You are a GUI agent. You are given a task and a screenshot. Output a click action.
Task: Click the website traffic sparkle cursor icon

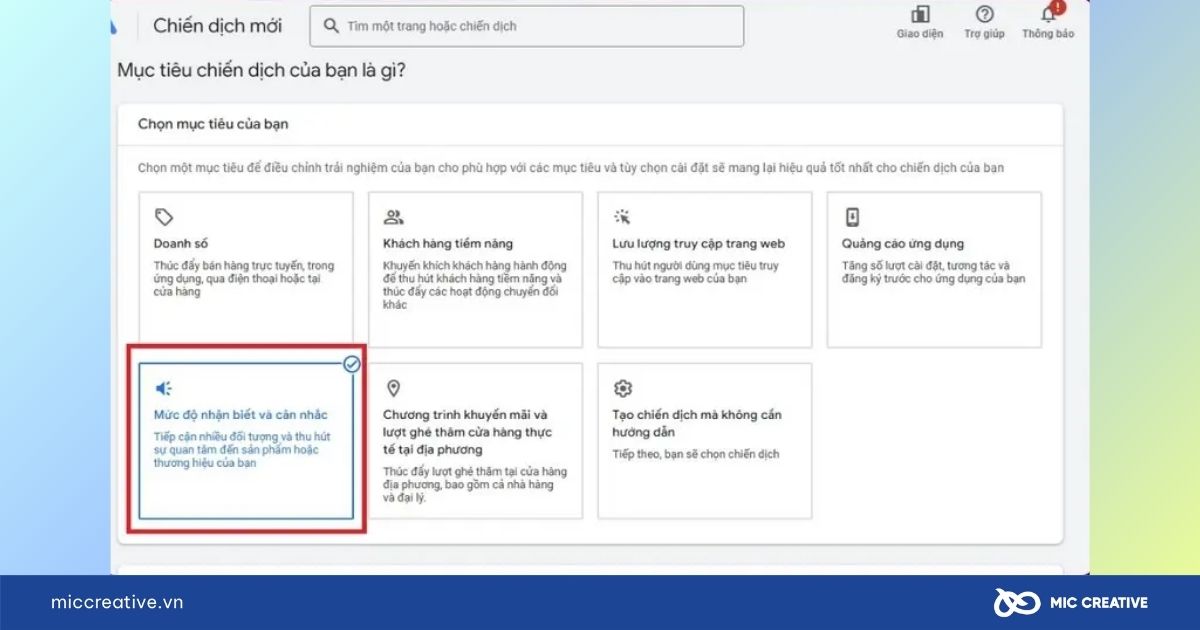(622, 218)
